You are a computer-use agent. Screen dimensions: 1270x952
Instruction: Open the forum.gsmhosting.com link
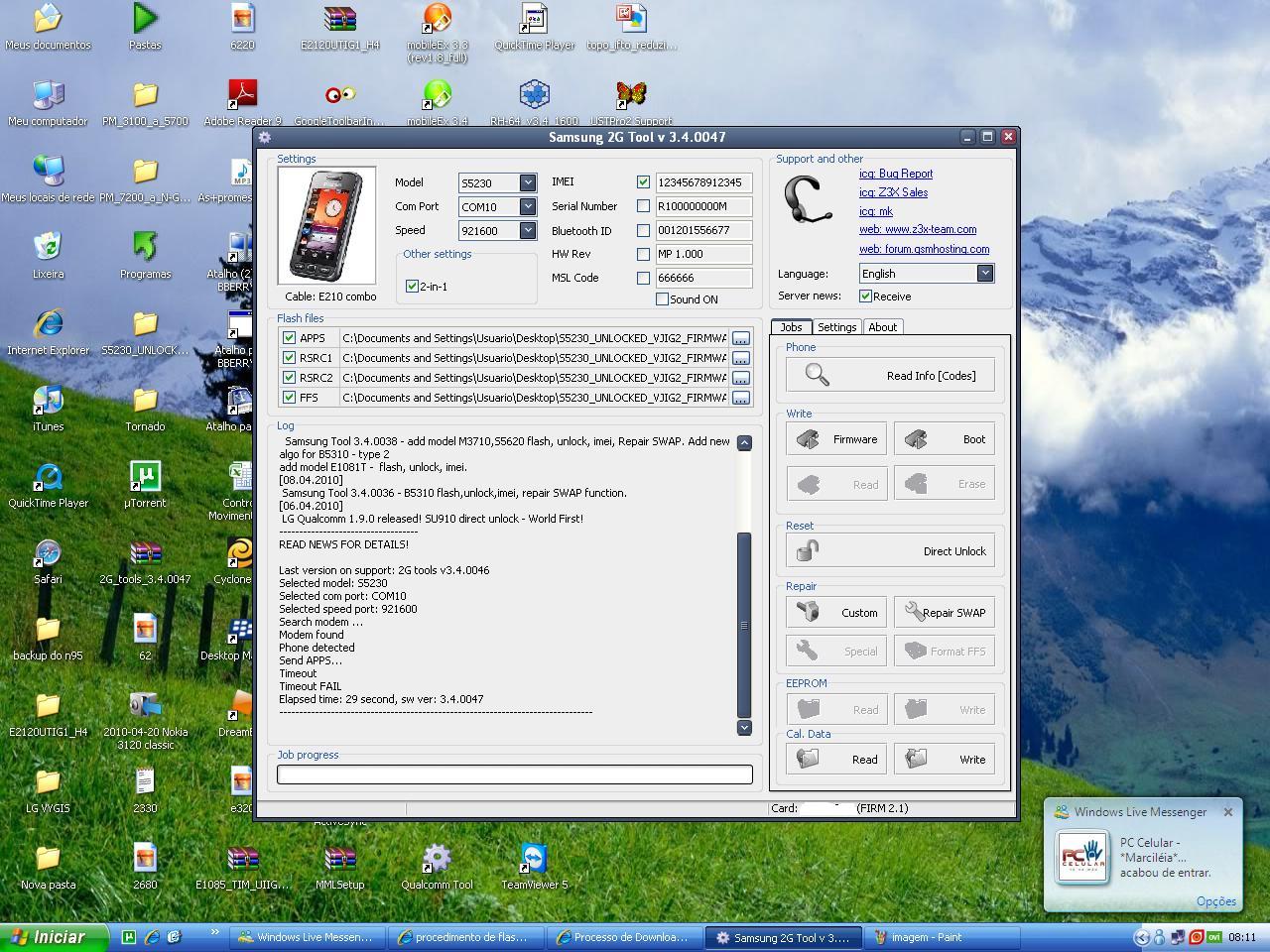(924, 249)
